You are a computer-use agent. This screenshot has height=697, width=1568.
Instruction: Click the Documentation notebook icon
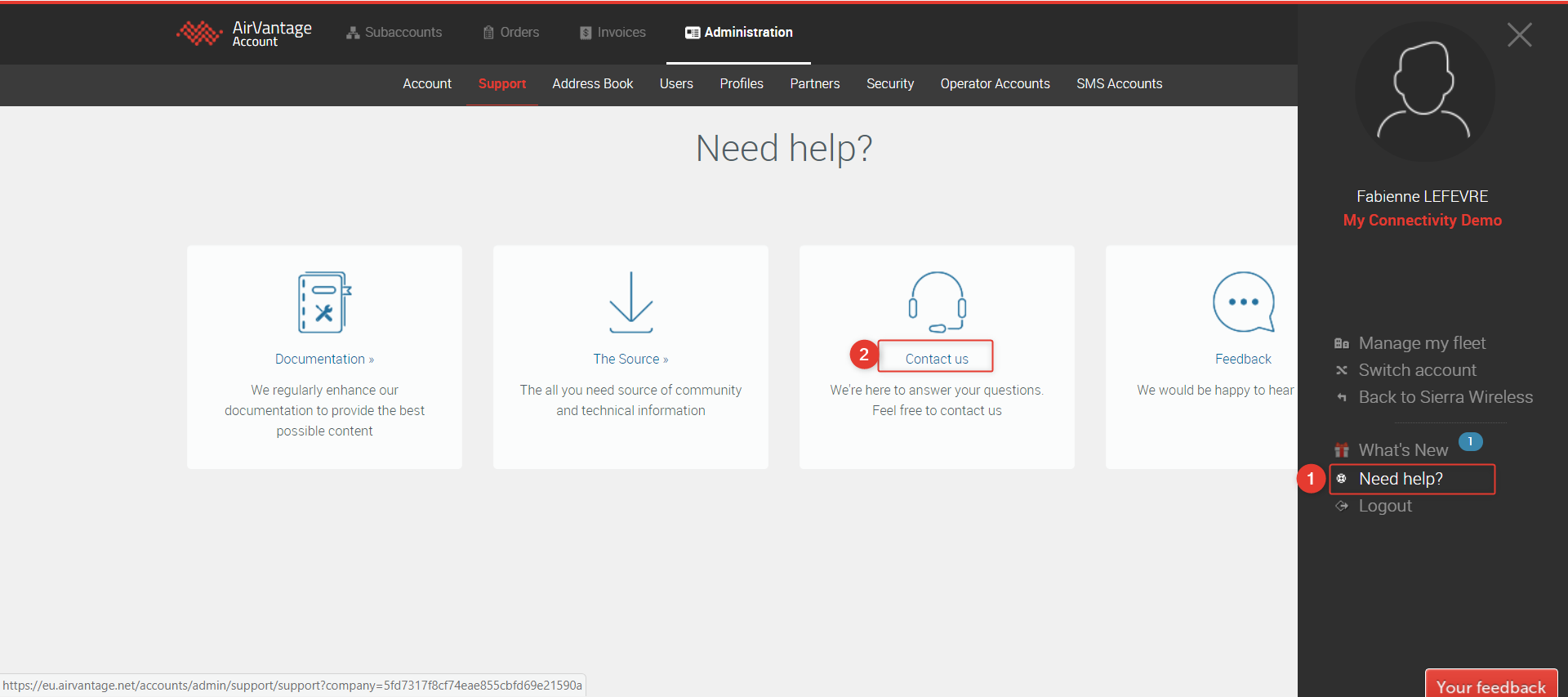pyautogui.click(x=324, y=302)
